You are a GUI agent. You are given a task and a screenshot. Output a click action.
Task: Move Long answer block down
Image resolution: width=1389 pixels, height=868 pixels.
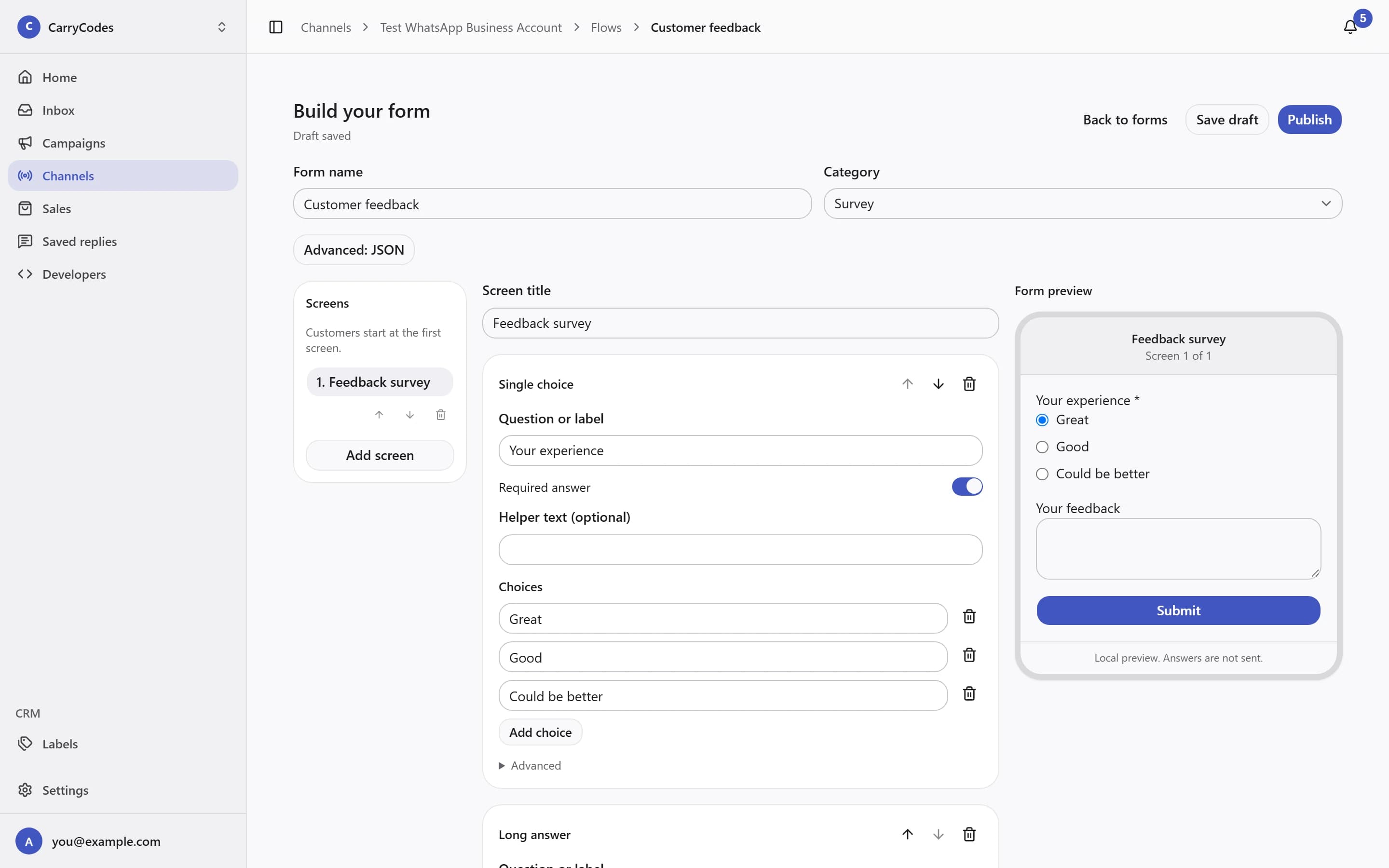(938, 834)
